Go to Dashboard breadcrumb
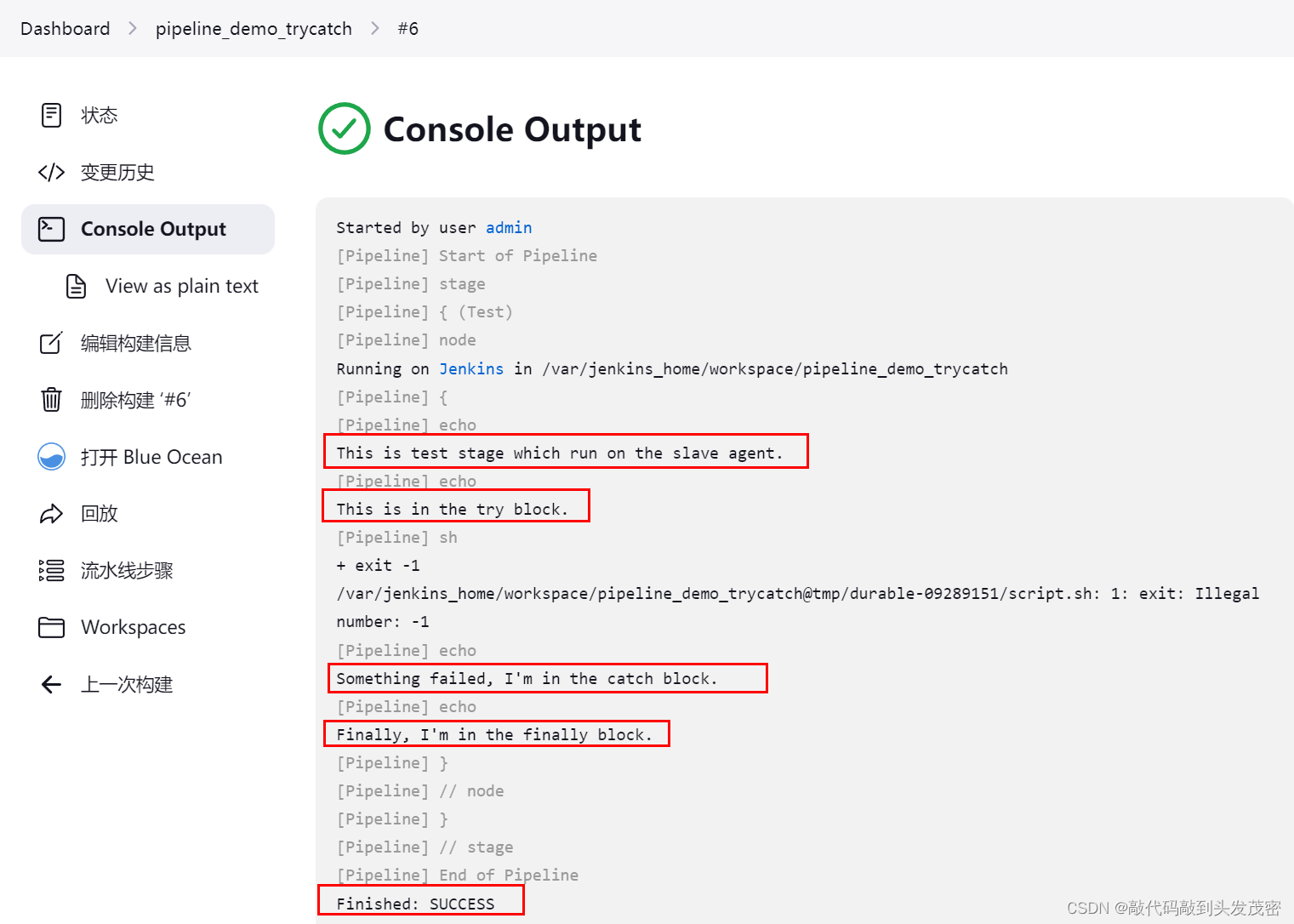This screenshot has width=1294, height=924. [x=66, y=28]
